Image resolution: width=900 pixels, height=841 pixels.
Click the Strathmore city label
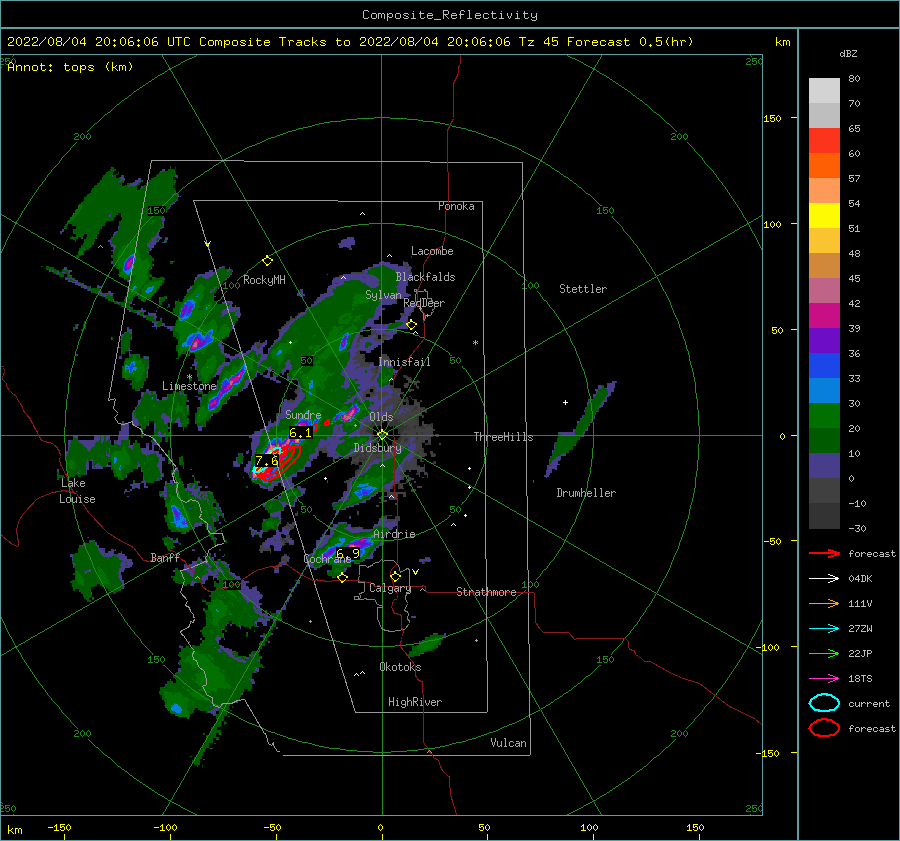[x=486, y=592]
